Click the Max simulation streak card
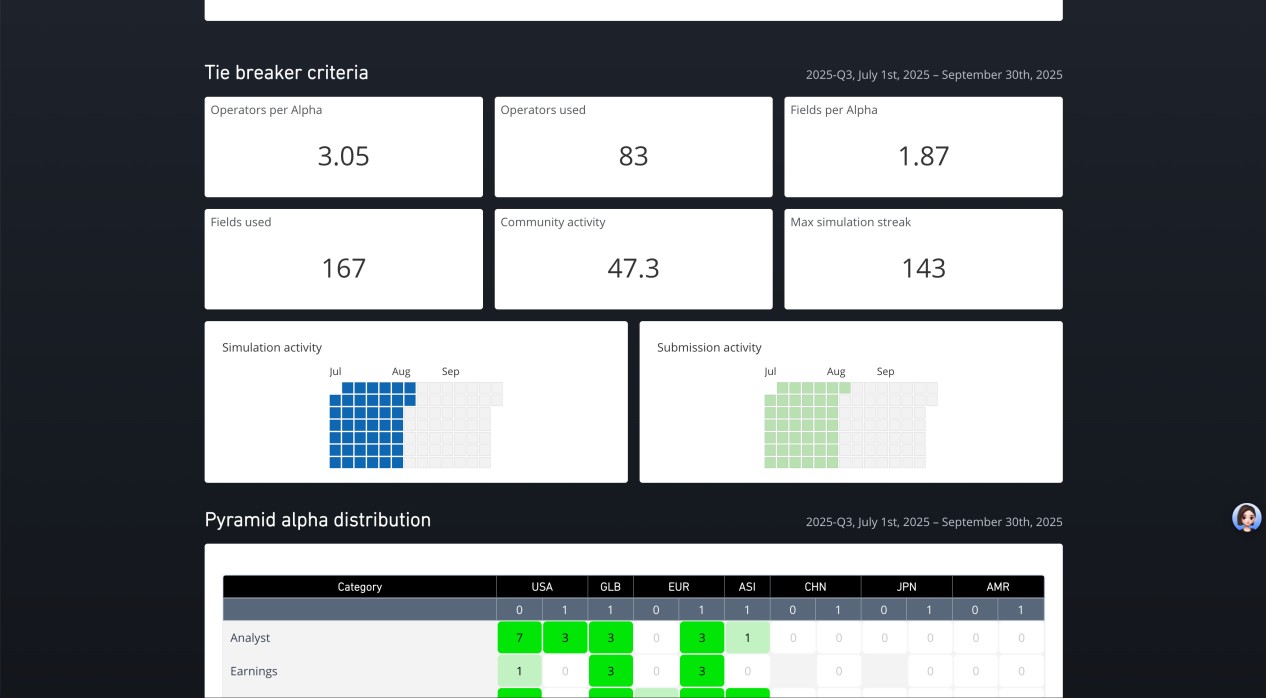This screenshot has width=1266, height=698. pos(923,259)
